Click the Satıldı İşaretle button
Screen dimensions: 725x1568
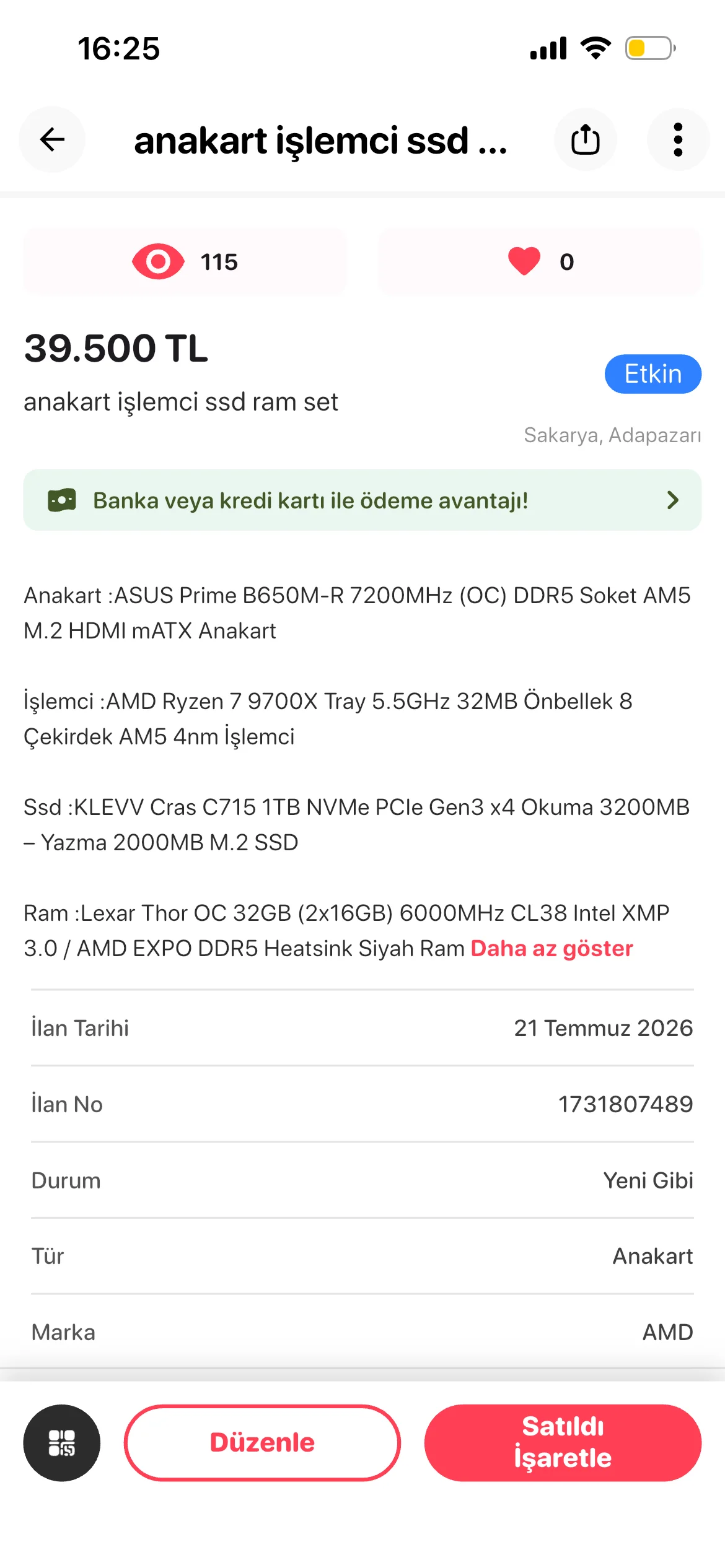pos(563,1443)
